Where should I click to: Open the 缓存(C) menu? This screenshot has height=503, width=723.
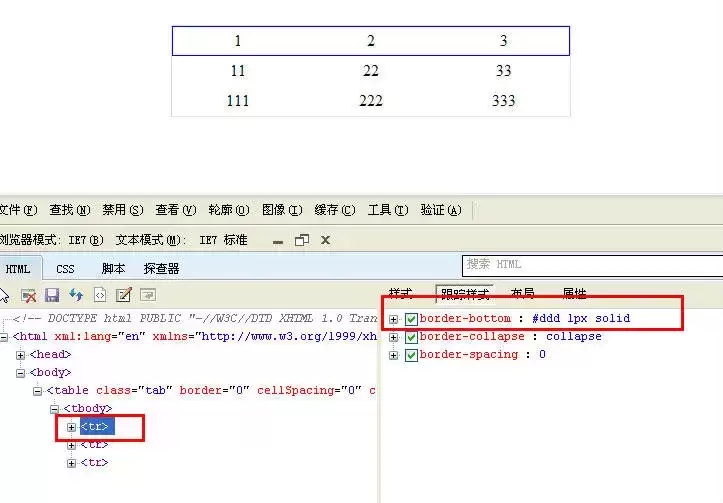(335, 210)
